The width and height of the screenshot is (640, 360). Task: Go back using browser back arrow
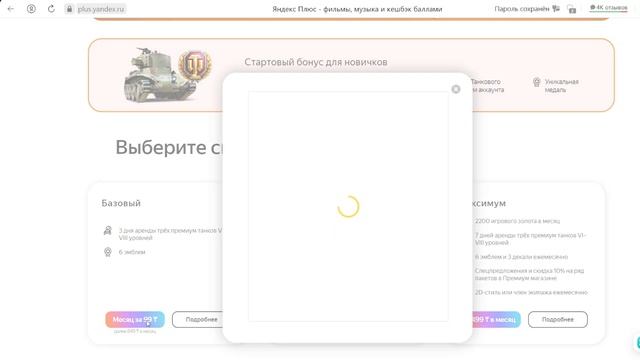pos(11,9)
